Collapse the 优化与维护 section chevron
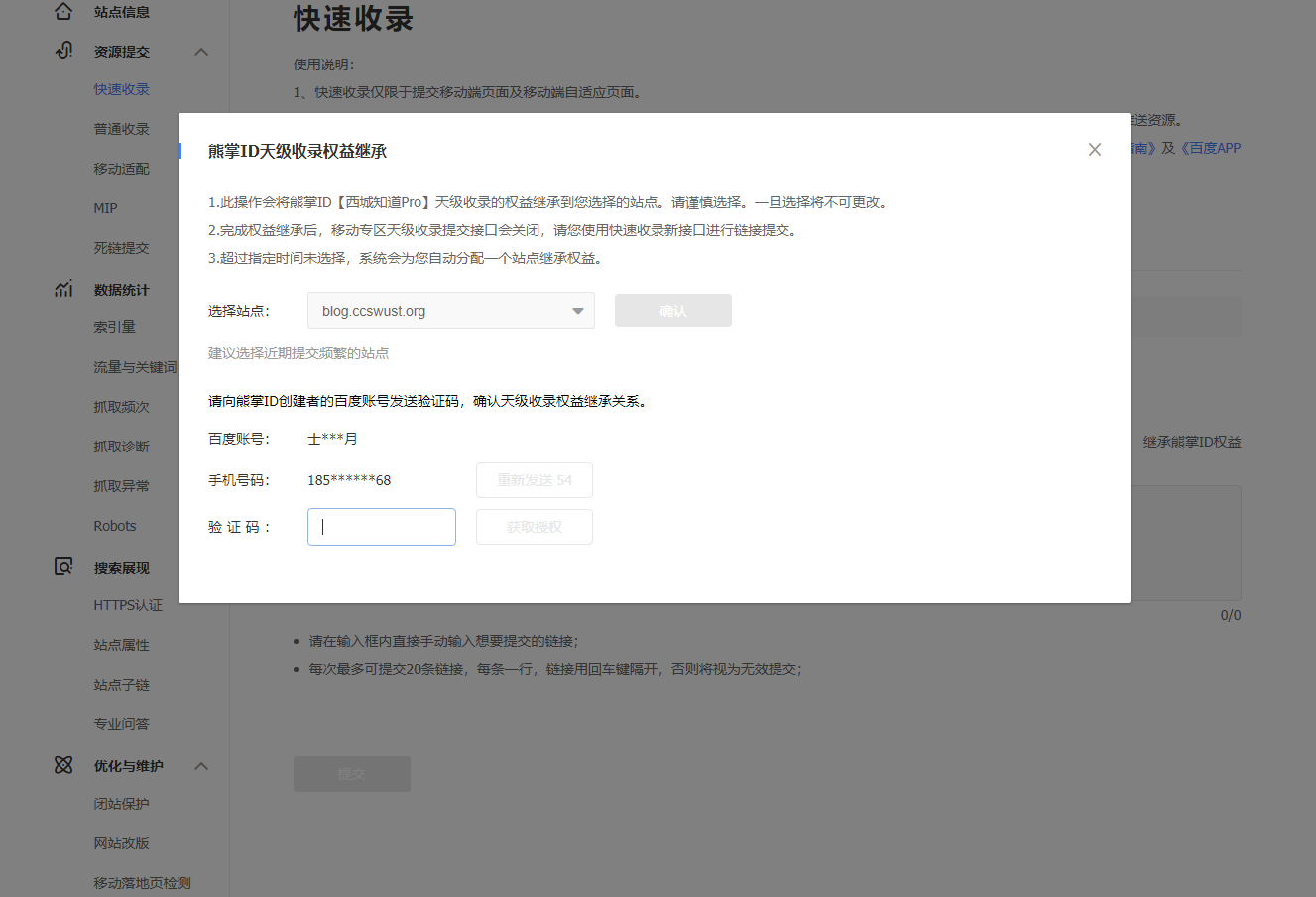The width and height of the screenshot is (1316, 897). tap(201, 766)
